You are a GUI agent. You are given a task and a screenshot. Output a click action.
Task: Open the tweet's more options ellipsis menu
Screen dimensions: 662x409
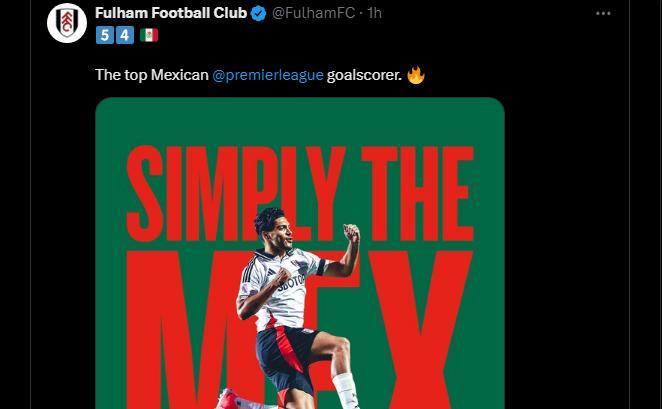[603, 14]
